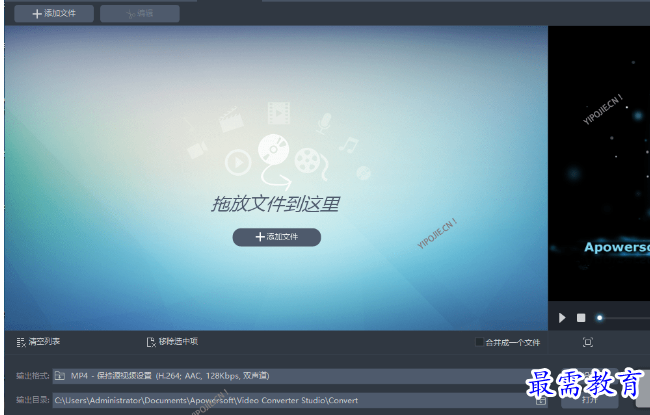Click the preview progress slider handle
Screen dimensions: 650x415
(x=599, y=318)
